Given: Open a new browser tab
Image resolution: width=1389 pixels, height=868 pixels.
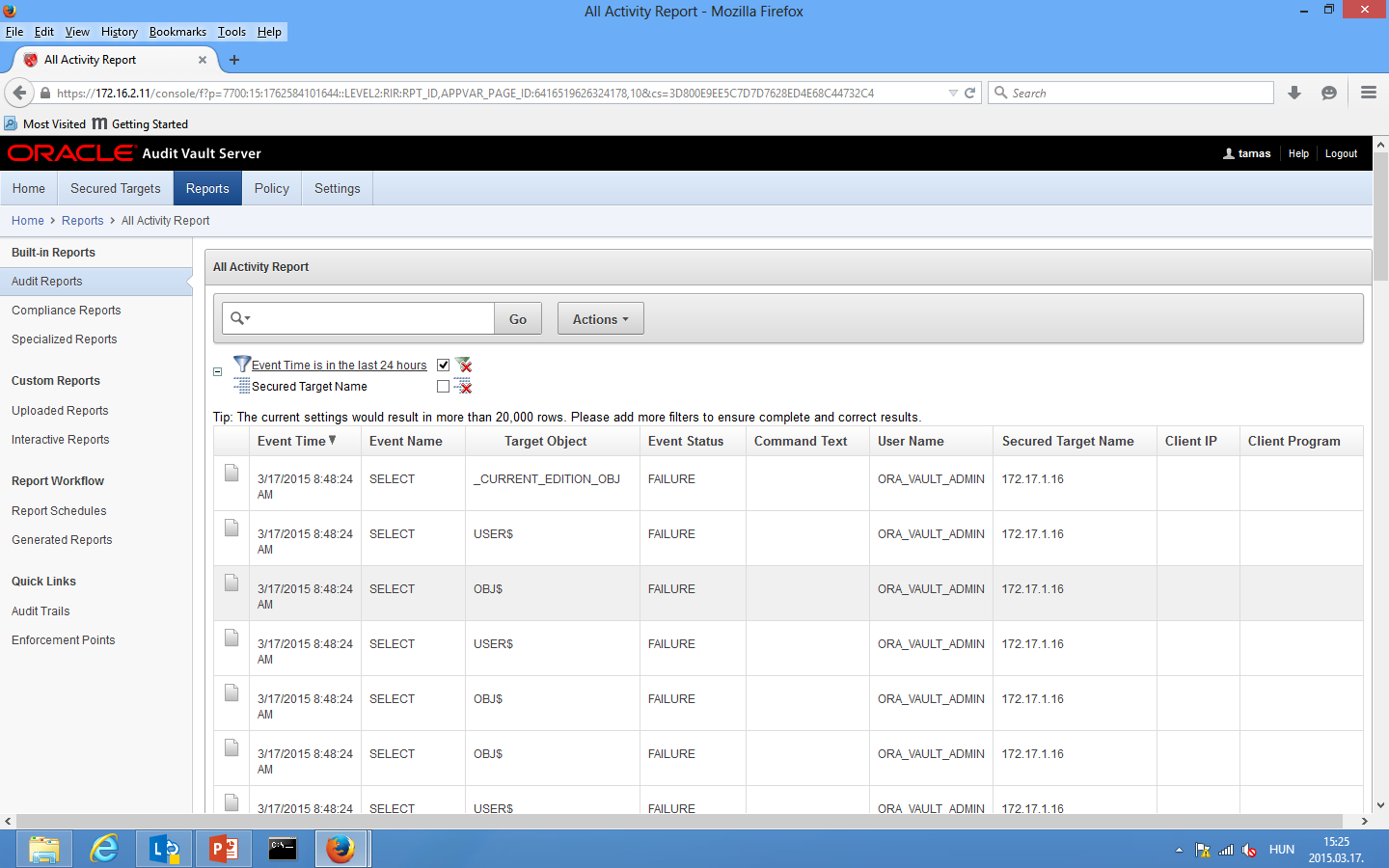Looking at the screenshot, I should pyautogui.click(x=234, y=60).
